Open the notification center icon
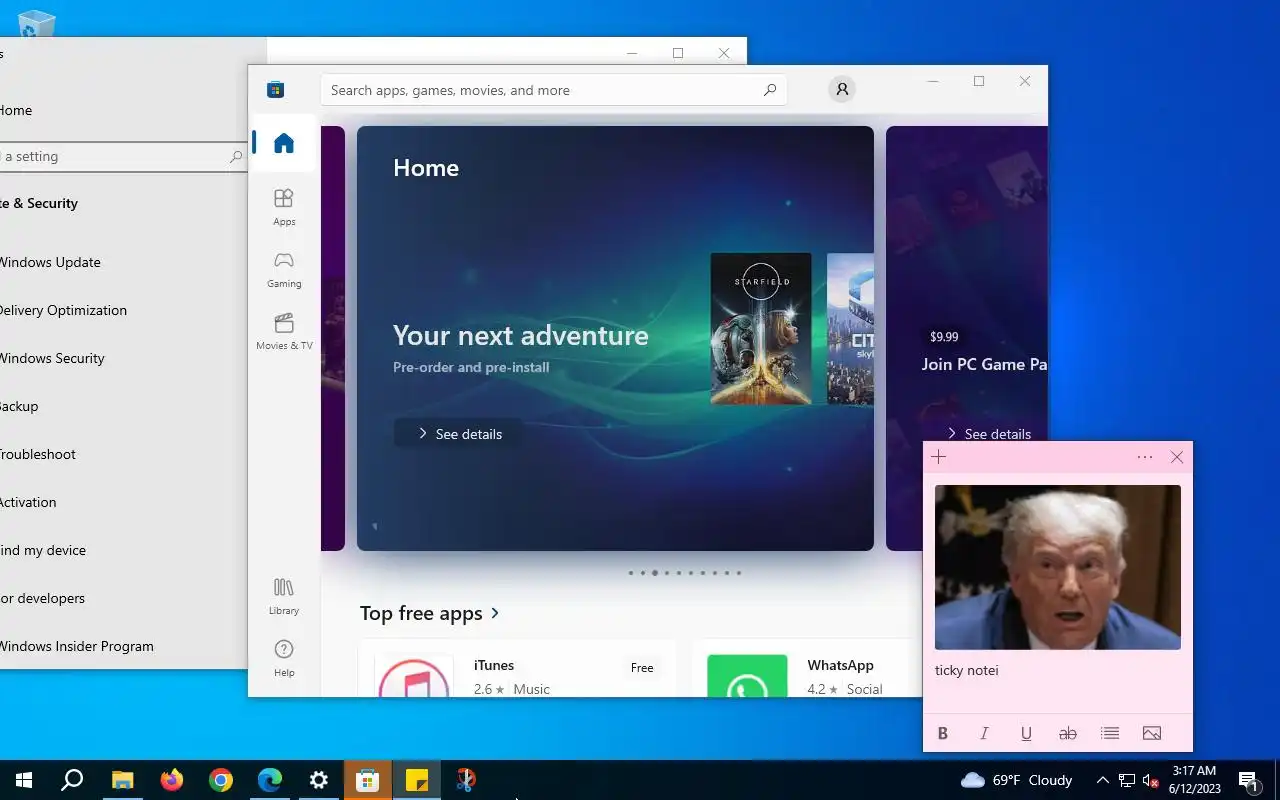The image size is (1280, 800). (1248, 780)
